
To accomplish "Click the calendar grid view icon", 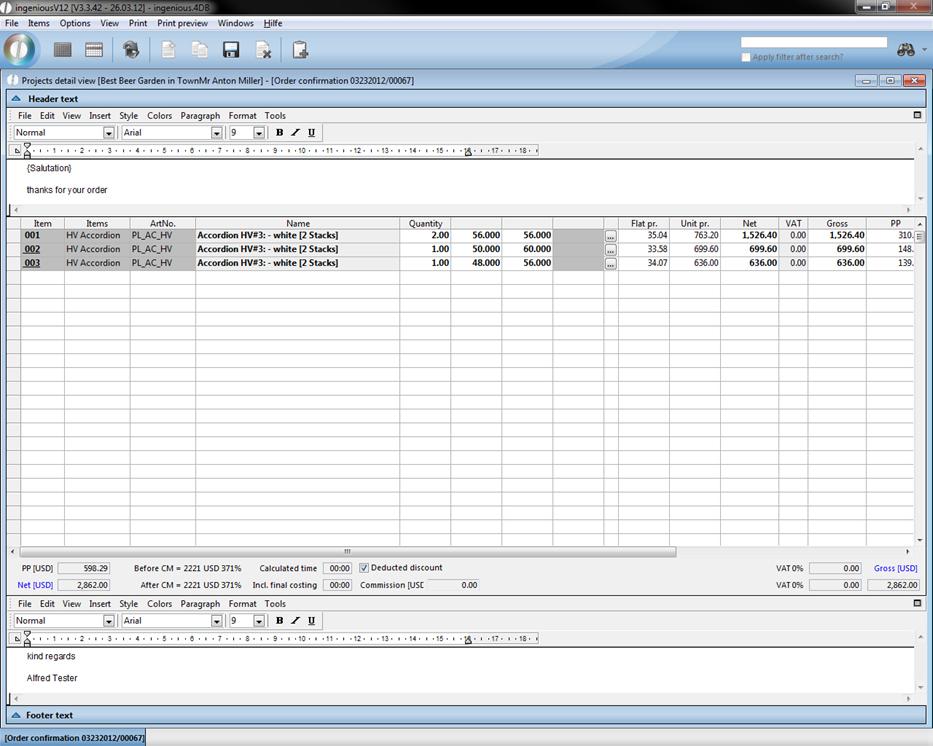I will (x=95, y=50).
